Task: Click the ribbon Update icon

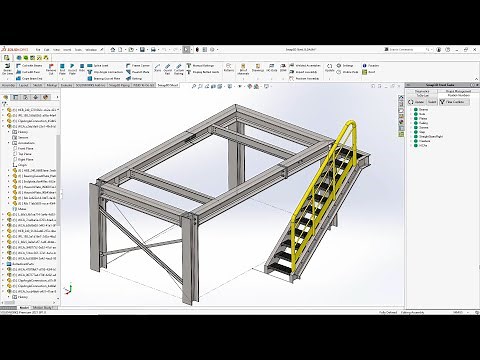Action: (329, 68)
